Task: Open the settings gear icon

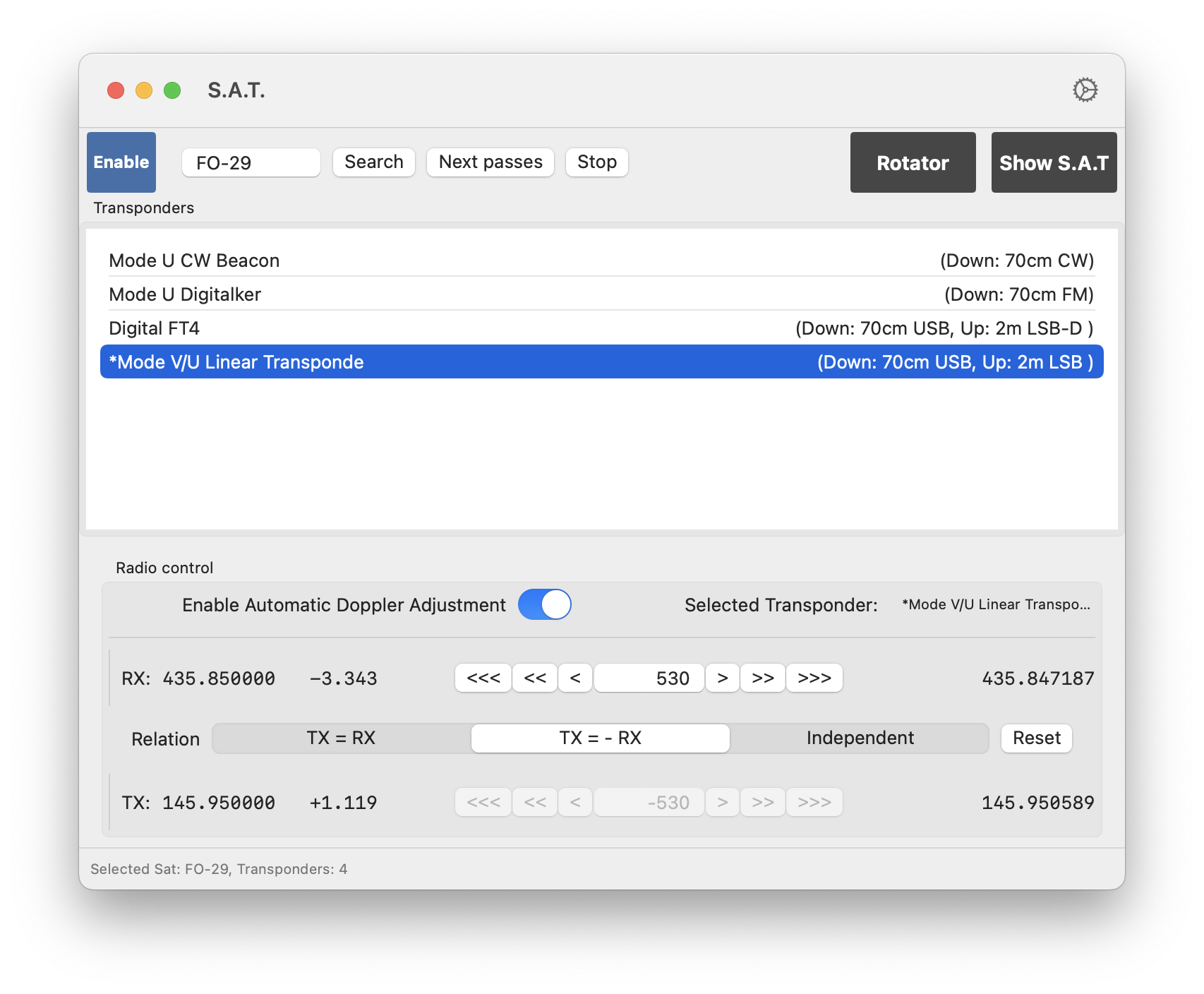Action: coord(1085,90)
